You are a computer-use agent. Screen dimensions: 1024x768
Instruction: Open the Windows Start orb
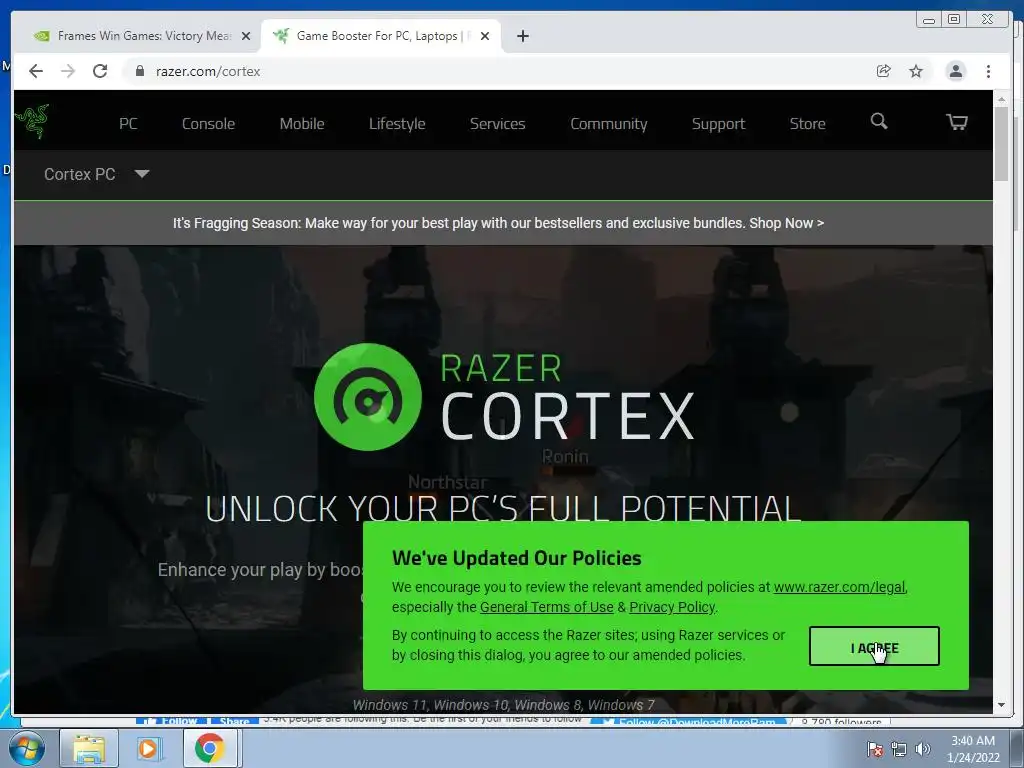[x=27, y=748]
